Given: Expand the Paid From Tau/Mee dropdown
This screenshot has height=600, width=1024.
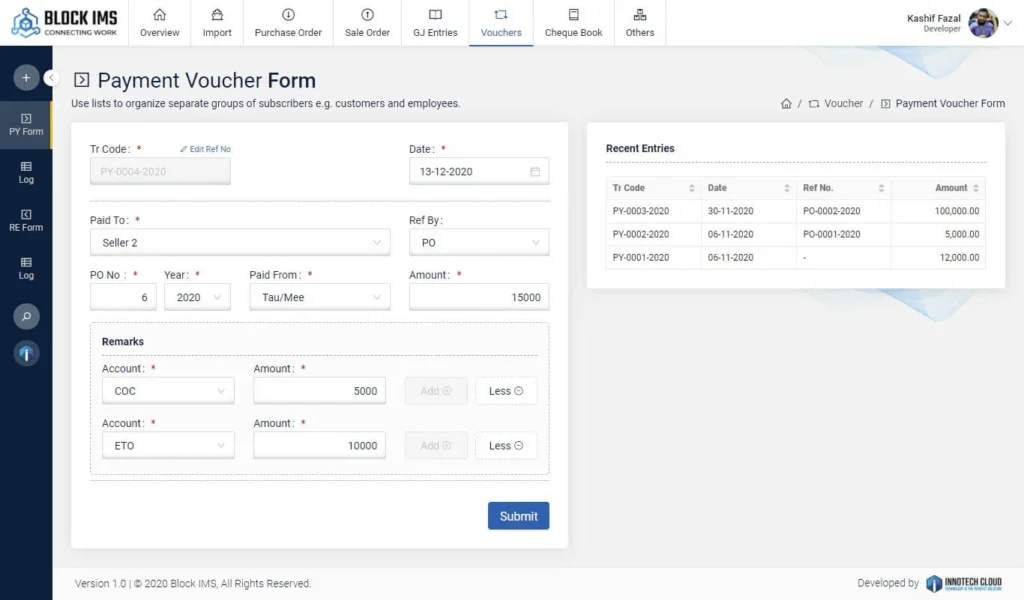Looking at the screenshot, I should coord(319,297).
